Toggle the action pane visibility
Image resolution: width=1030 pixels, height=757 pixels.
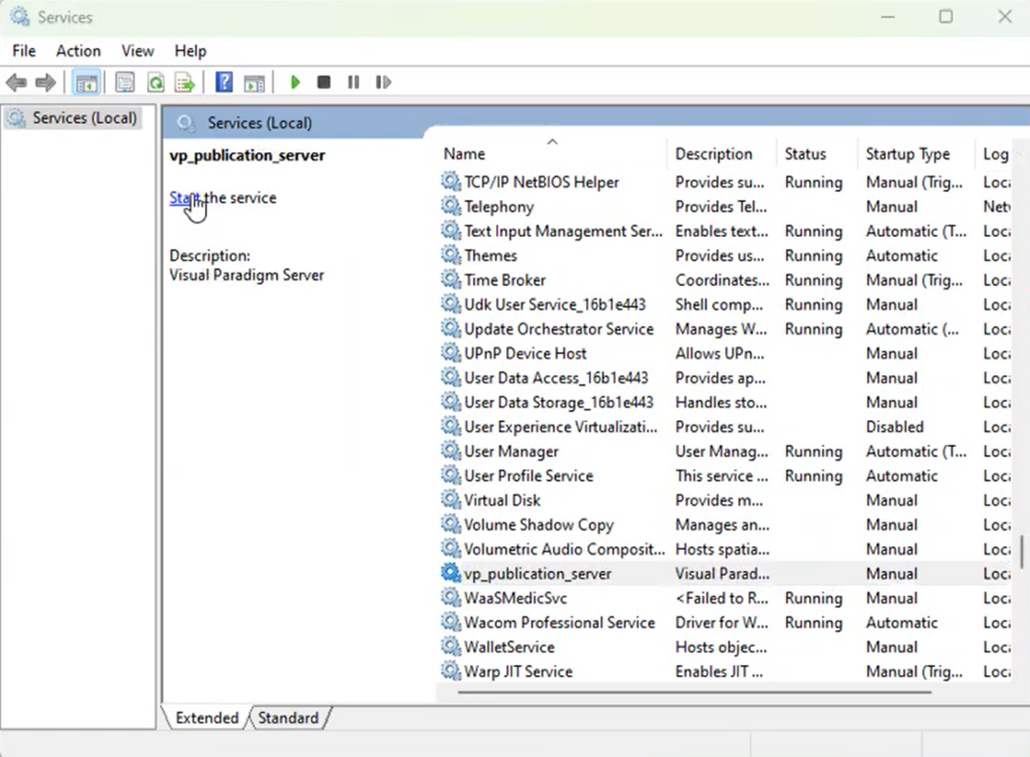click(254, 82)
